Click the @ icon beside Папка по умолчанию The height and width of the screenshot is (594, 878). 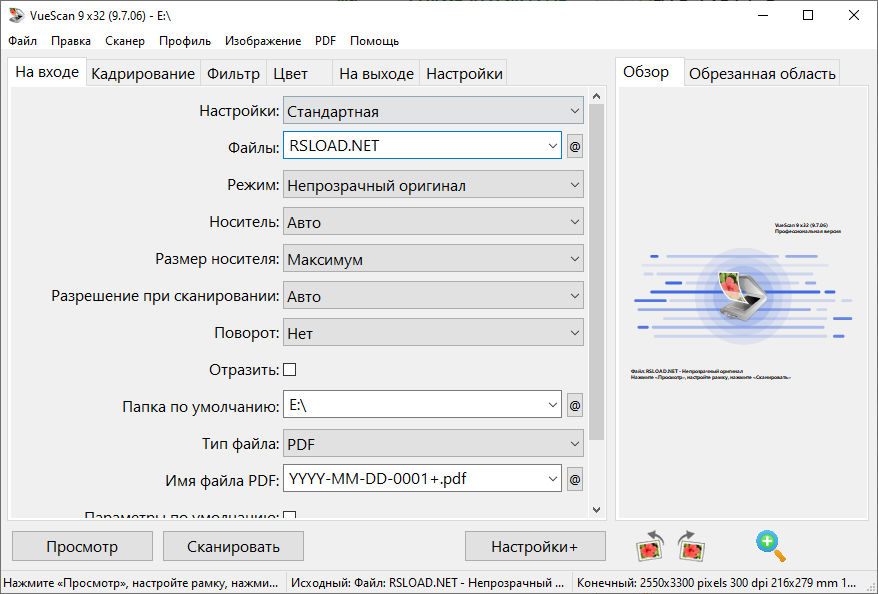(573, 404)
